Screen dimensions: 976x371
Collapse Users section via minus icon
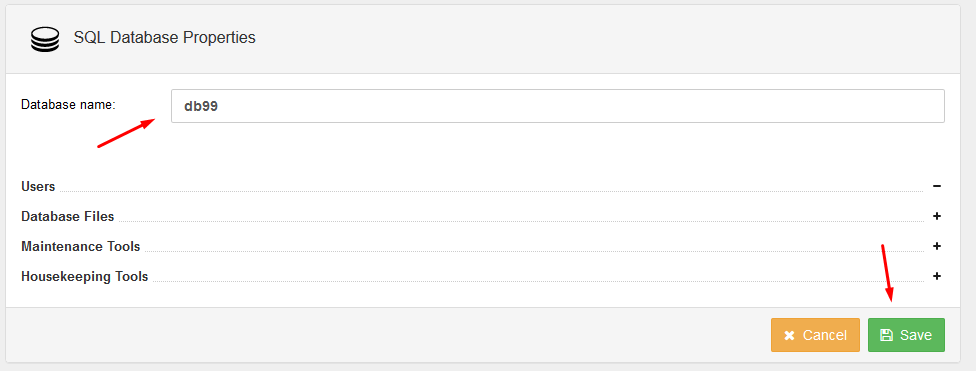[937, 186]
